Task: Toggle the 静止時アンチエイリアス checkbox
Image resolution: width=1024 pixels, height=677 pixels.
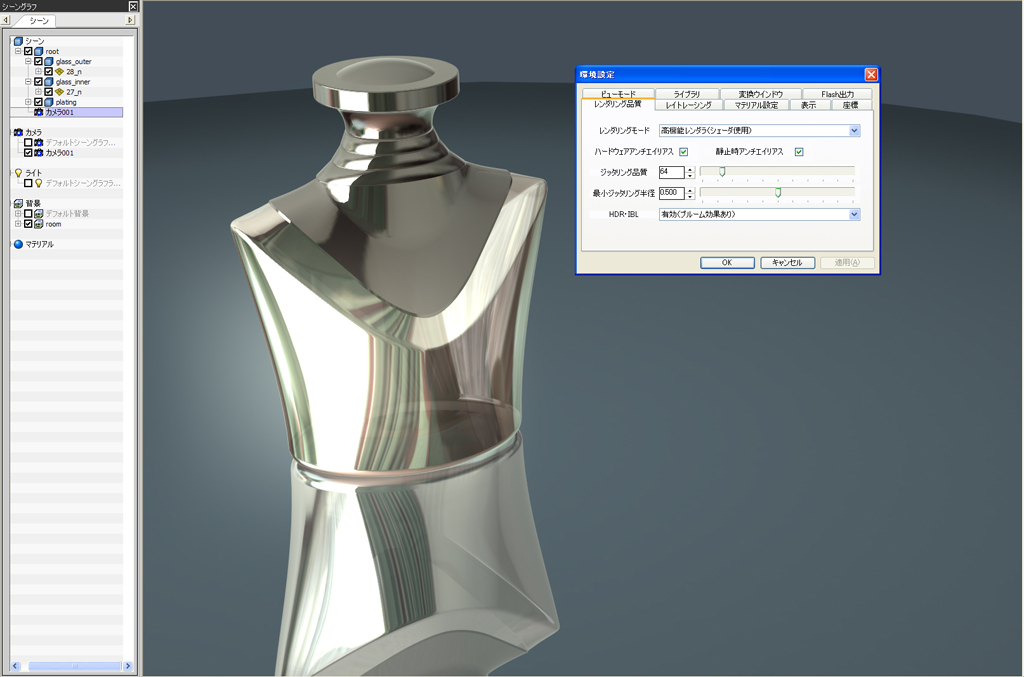Action: [799, 152]
